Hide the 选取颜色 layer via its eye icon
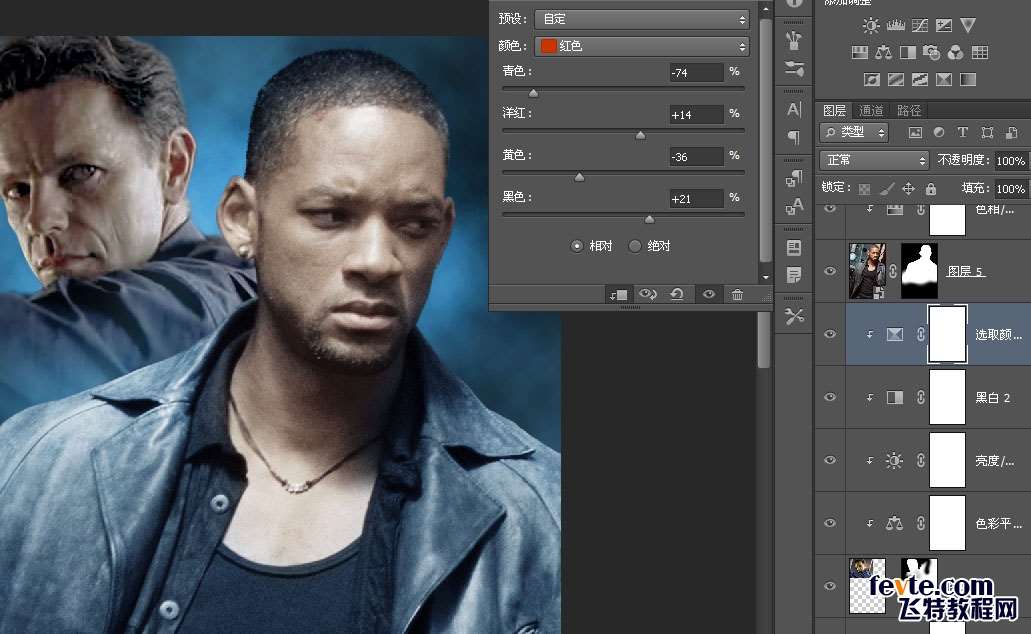This screenshot has width=1031, height=634. pyautogui.click(x=830, y=334)
